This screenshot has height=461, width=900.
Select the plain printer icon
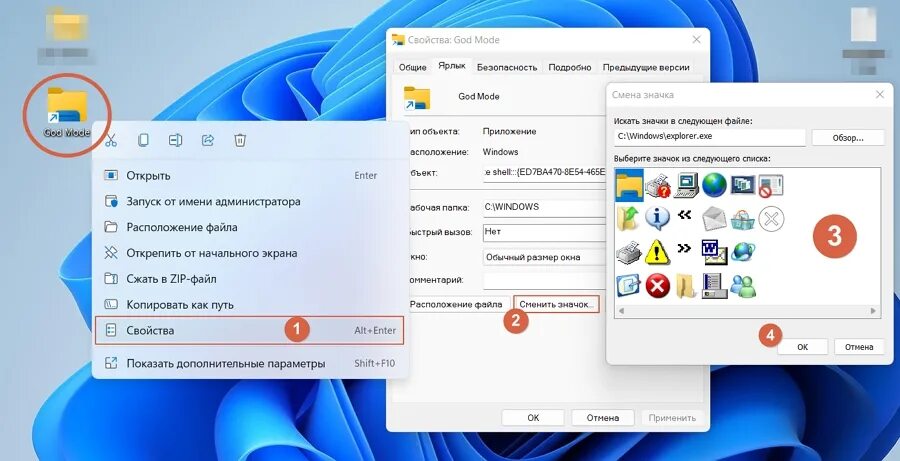point(629,252)
